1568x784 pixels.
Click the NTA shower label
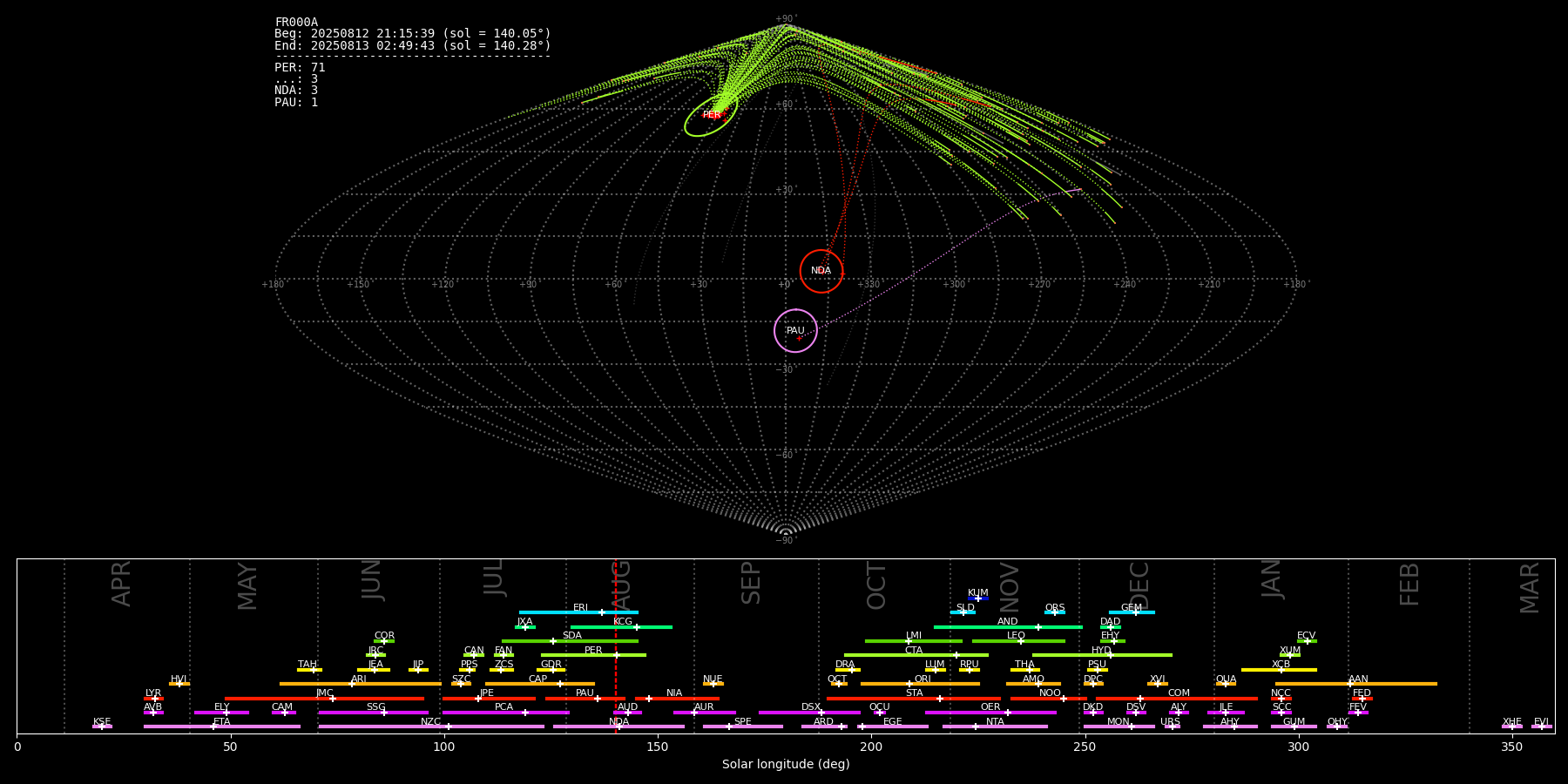[995, 722]
